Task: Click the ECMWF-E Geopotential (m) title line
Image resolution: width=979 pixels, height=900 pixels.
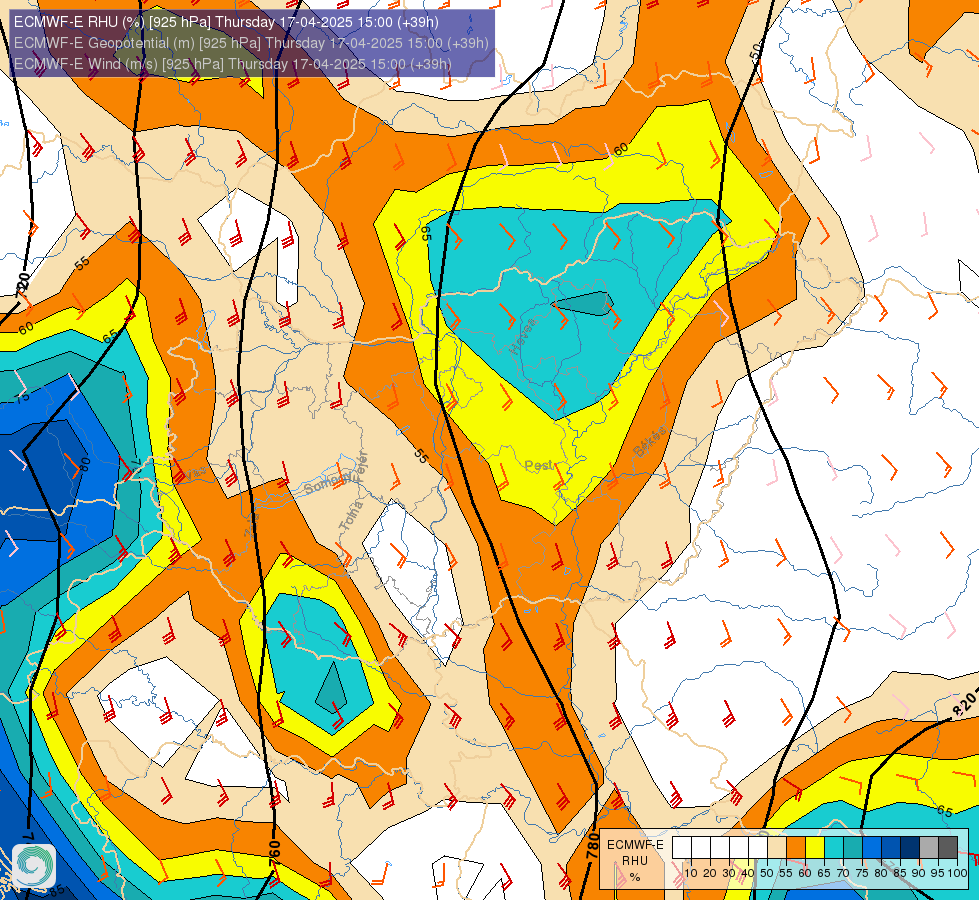Action: [x=251, y=43]
